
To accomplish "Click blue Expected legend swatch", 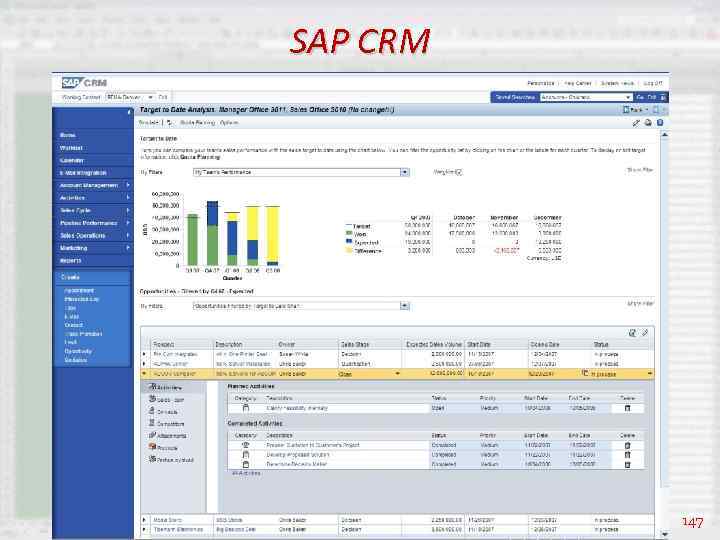I will coord(349,242).
